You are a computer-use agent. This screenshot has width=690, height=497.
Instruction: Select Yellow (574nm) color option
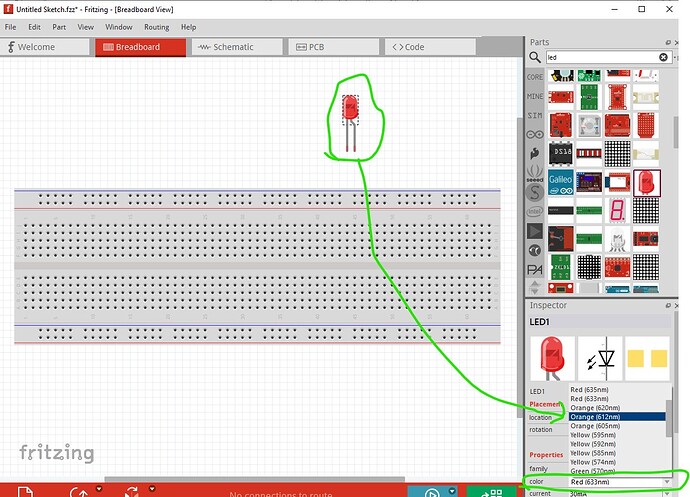coord(617,462)
